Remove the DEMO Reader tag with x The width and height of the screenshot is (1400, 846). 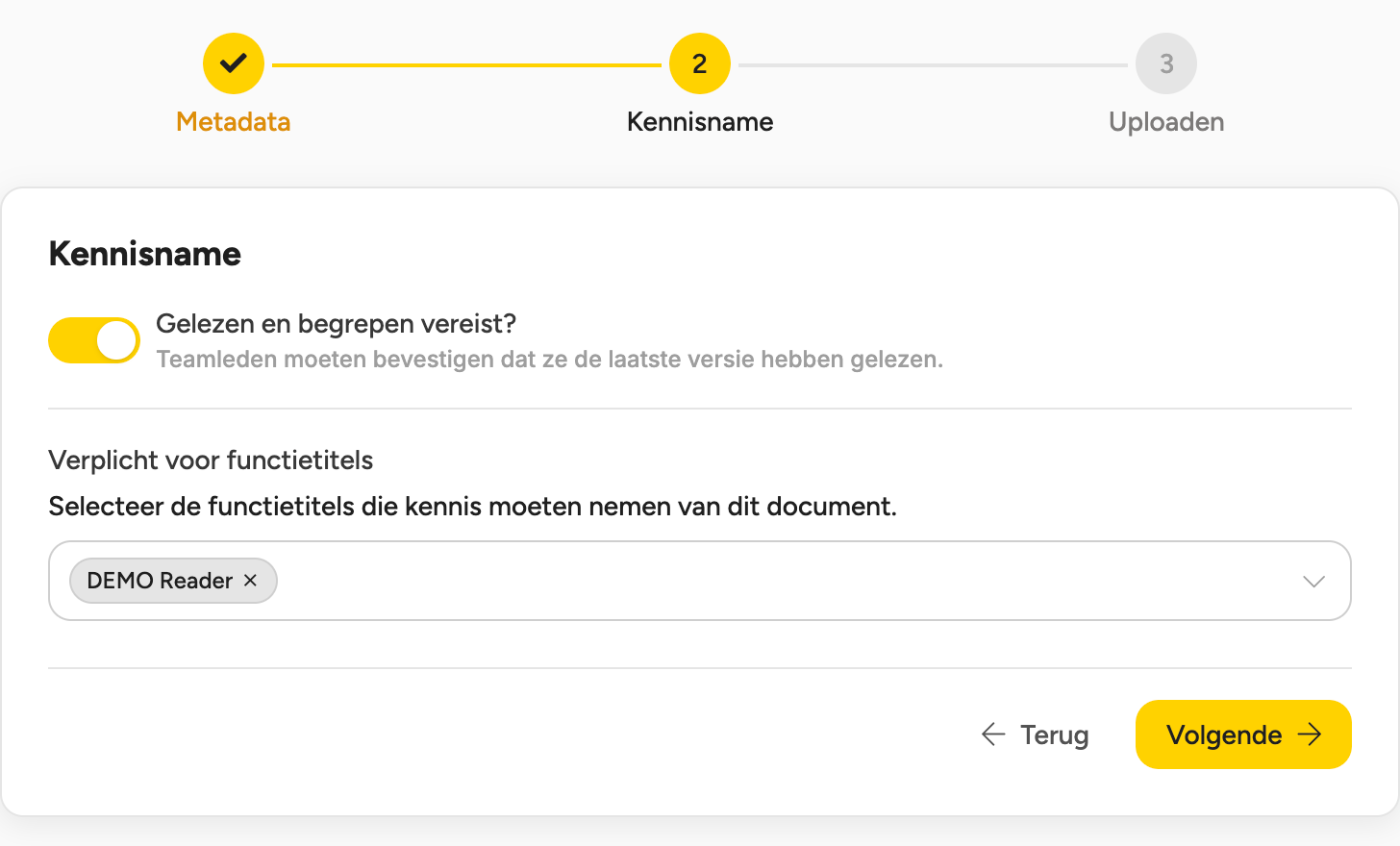pyautogui.click(x=251, y=581)
